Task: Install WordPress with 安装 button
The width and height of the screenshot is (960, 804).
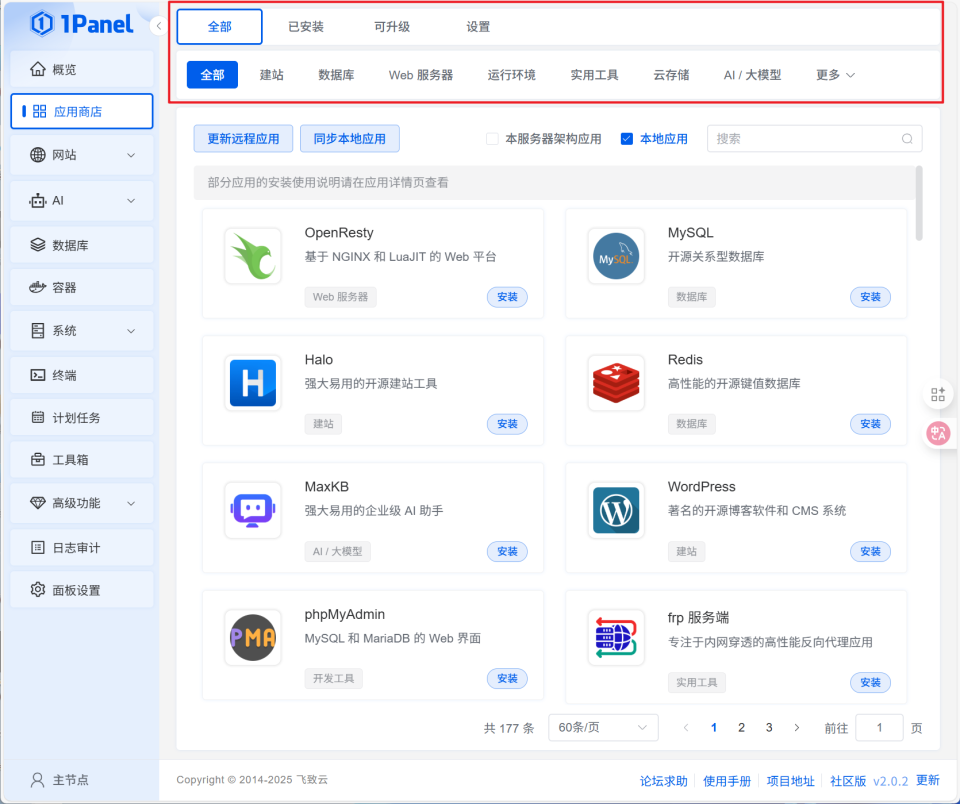Action: (870, 551)
